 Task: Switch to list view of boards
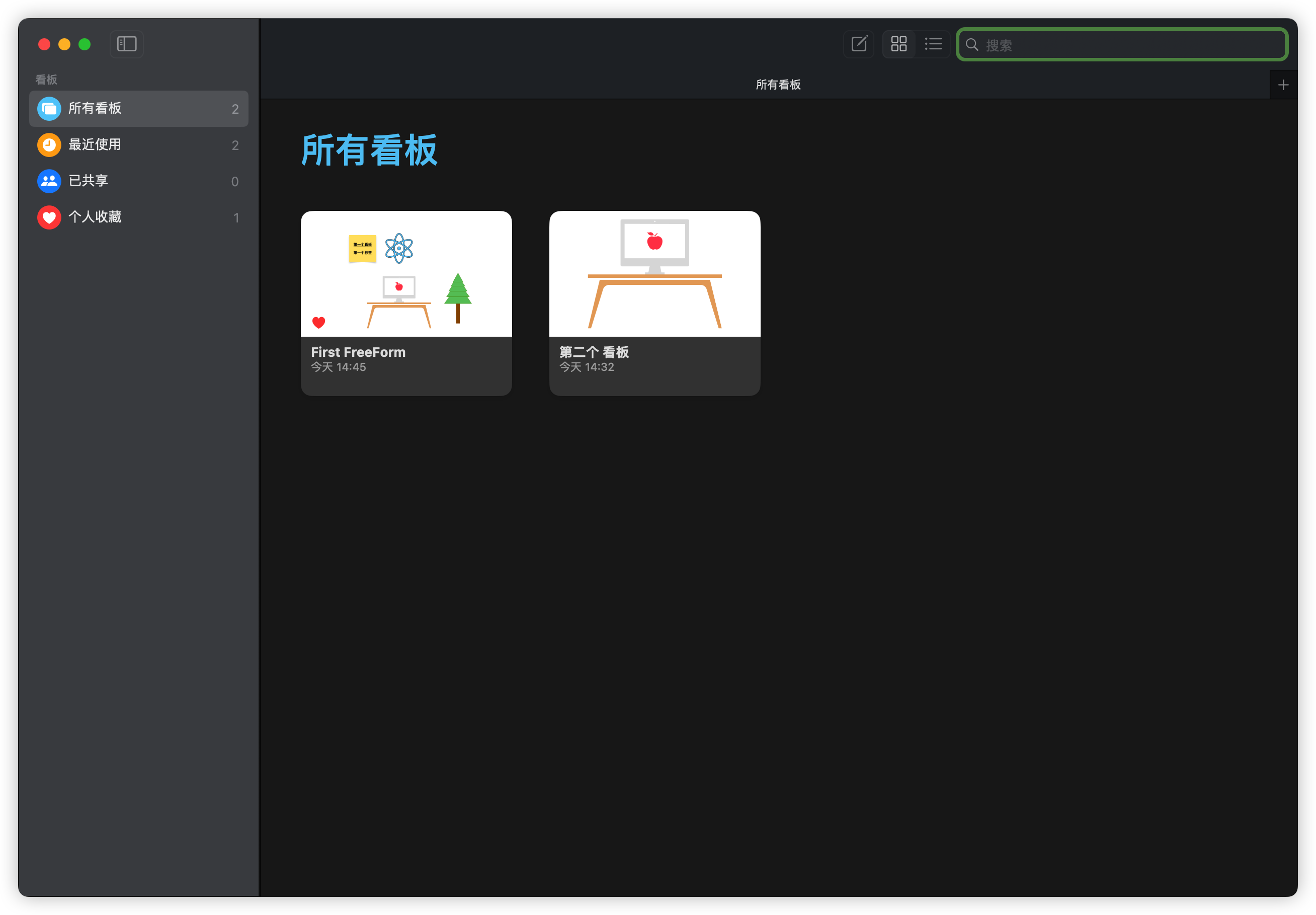click(x=933, y=44)
